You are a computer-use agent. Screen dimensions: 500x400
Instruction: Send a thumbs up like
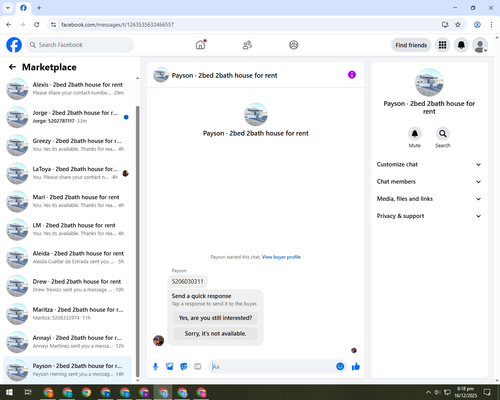coord(356,367)
